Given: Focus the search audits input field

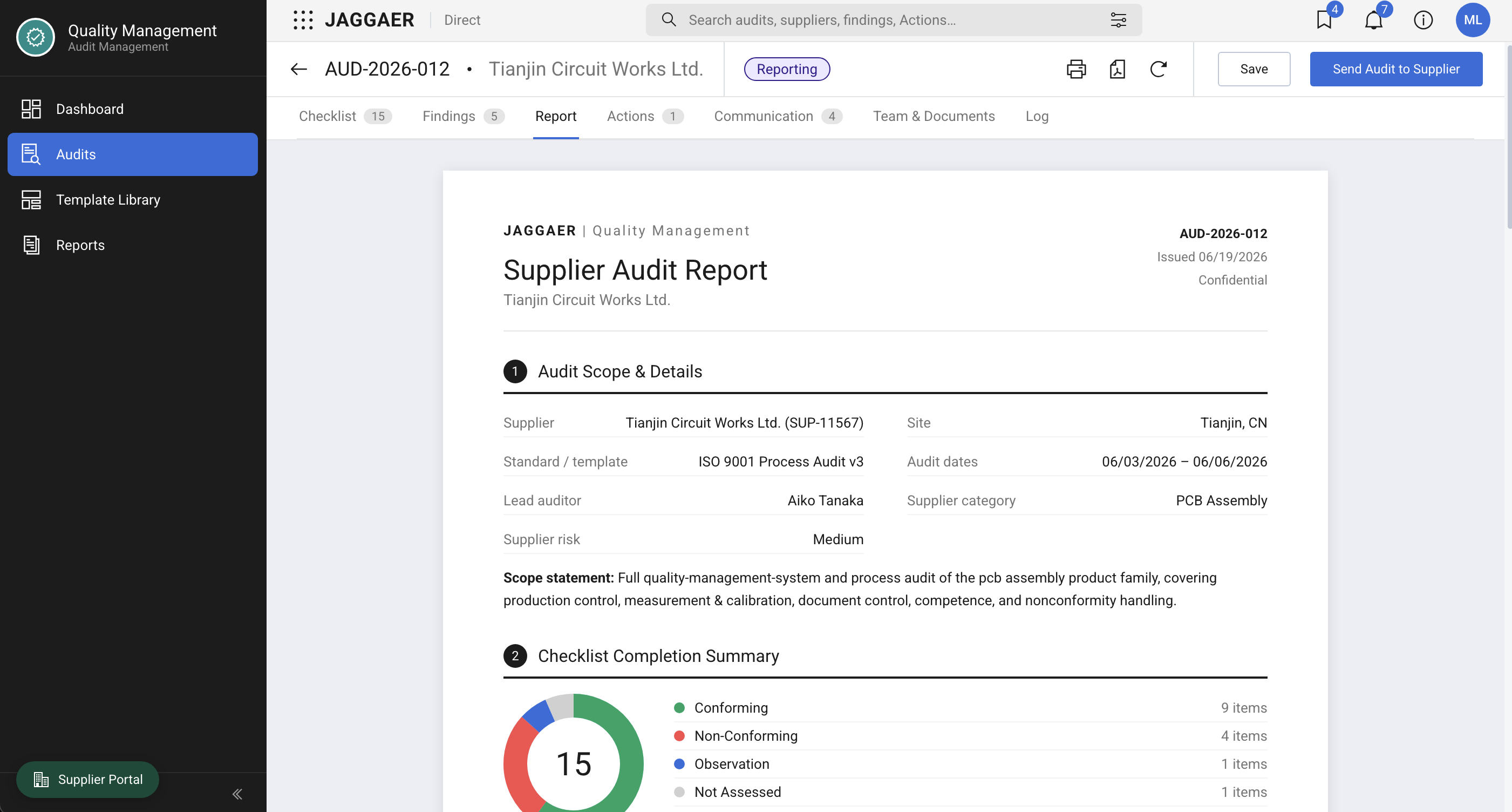Looking at the screenshot, I should [894, 20].
